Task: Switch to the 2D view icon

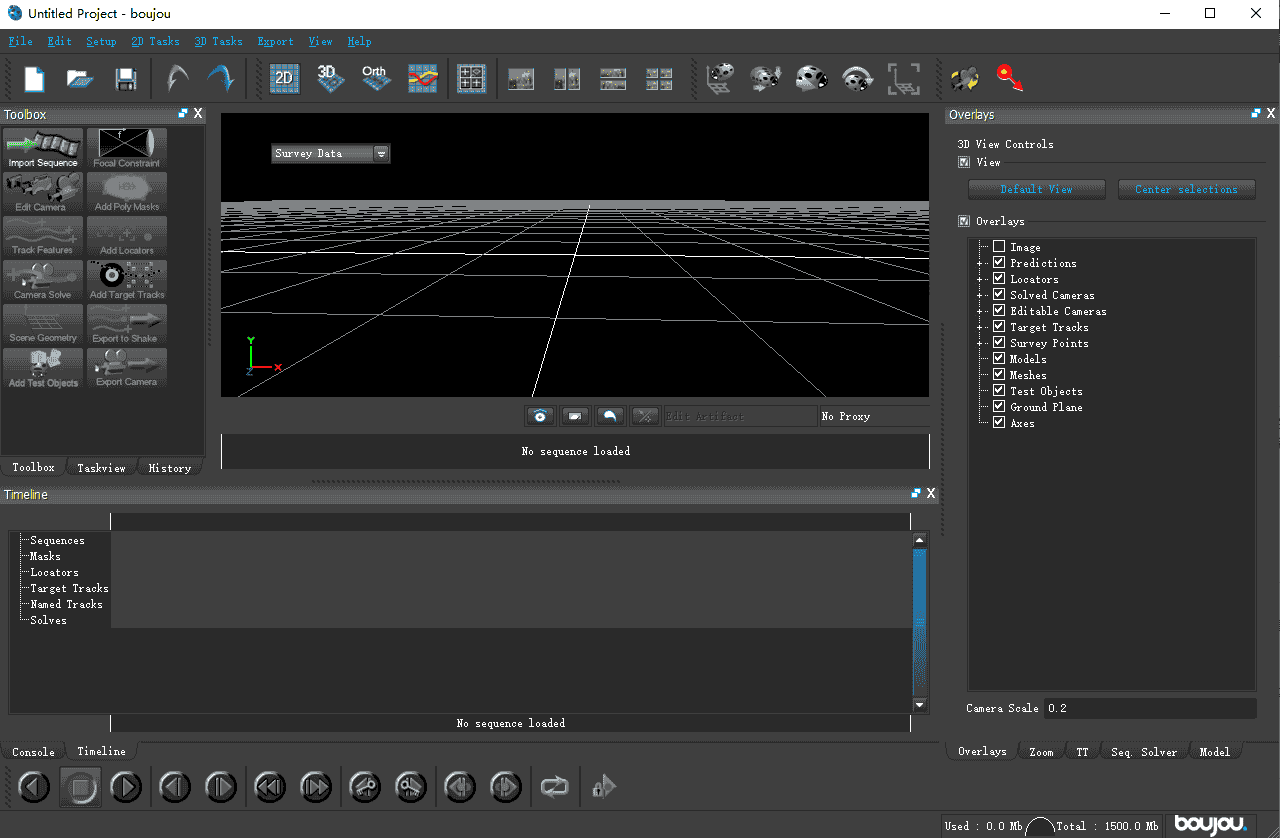Action: pyautogui.click(x=284, y=79)
